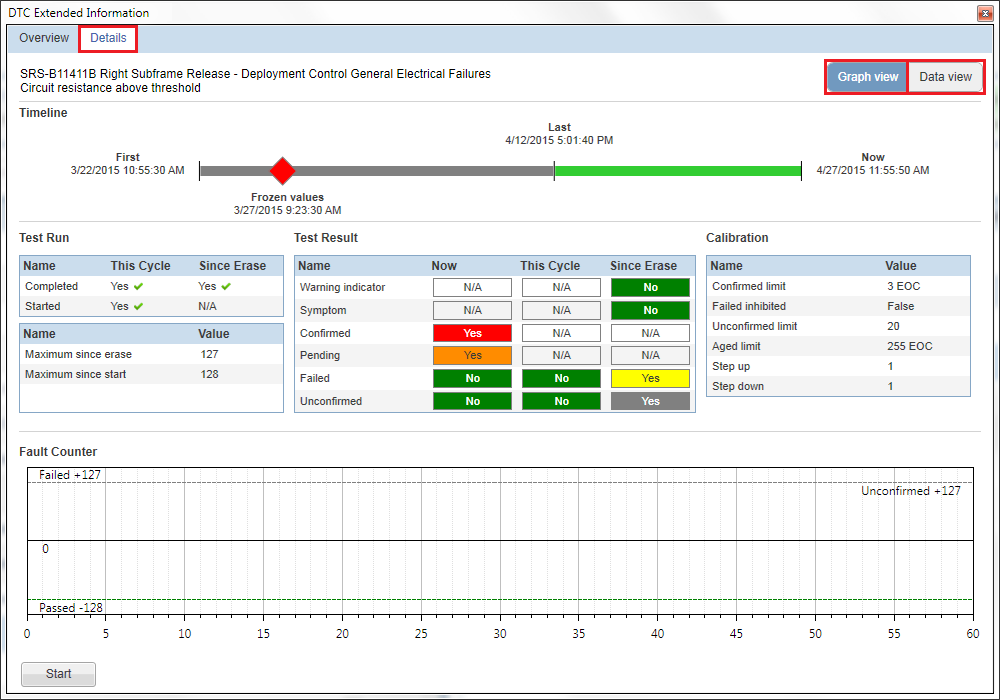Click the 'Failed inhibited' calibration row
1000x700 pixels.
coord(838,306)
